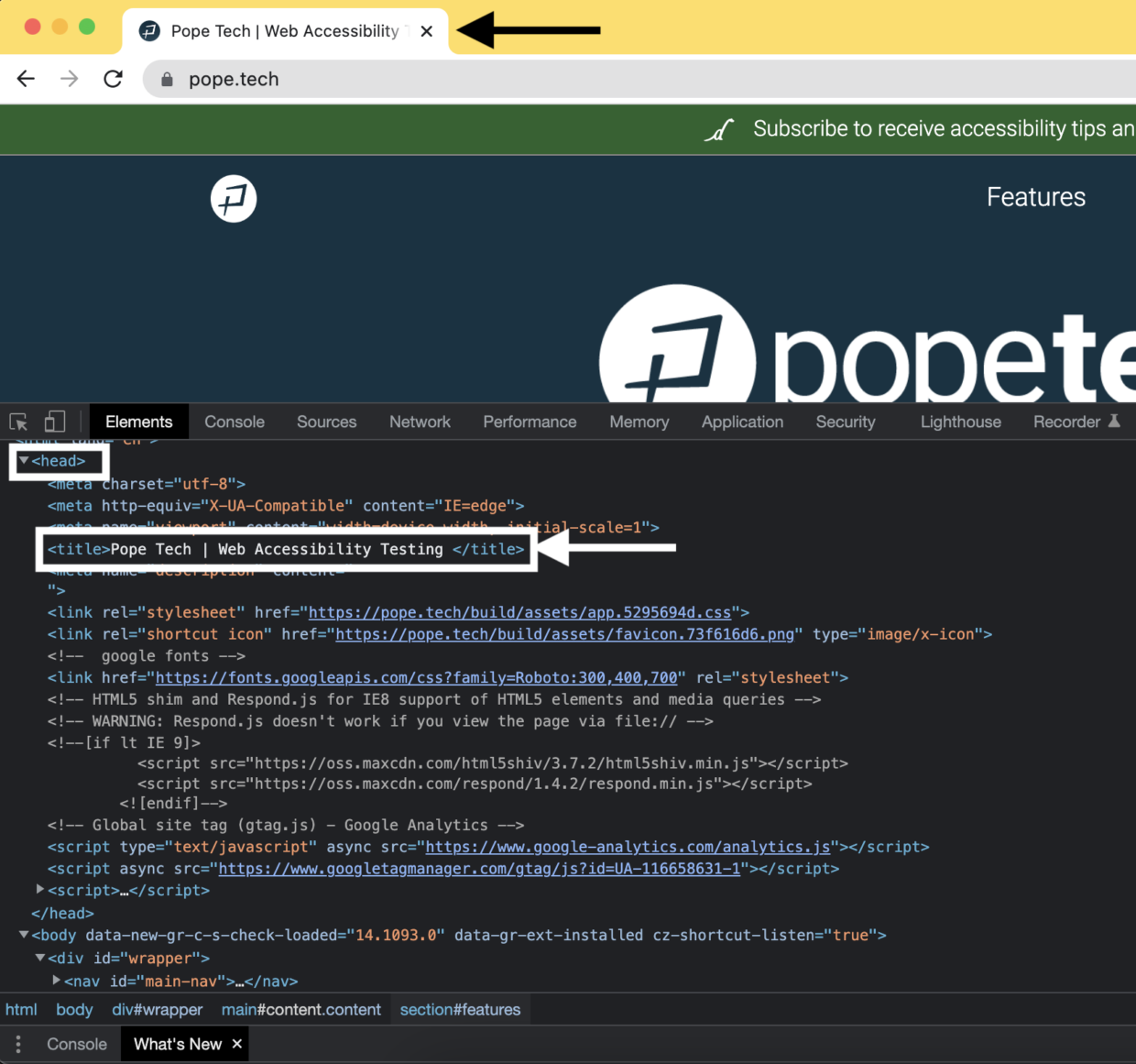The width and height of the screenshot is (1136, 1064).
Task: Toggle the device emulation toolbar
Action: (54, 422)
